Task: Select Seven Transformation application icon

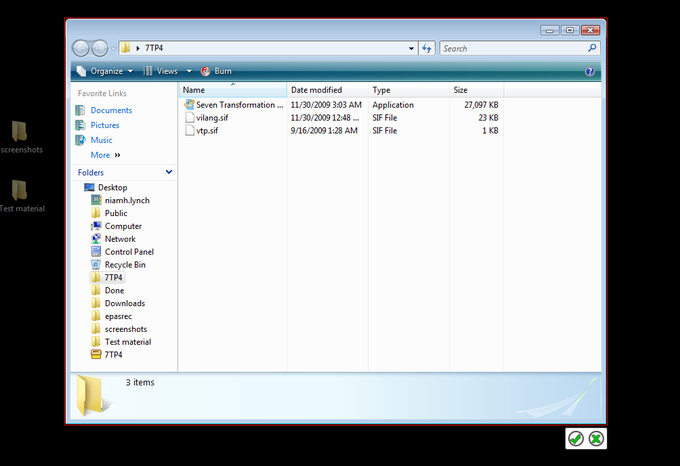Action: pyautogui.click(x=189, y=104)
